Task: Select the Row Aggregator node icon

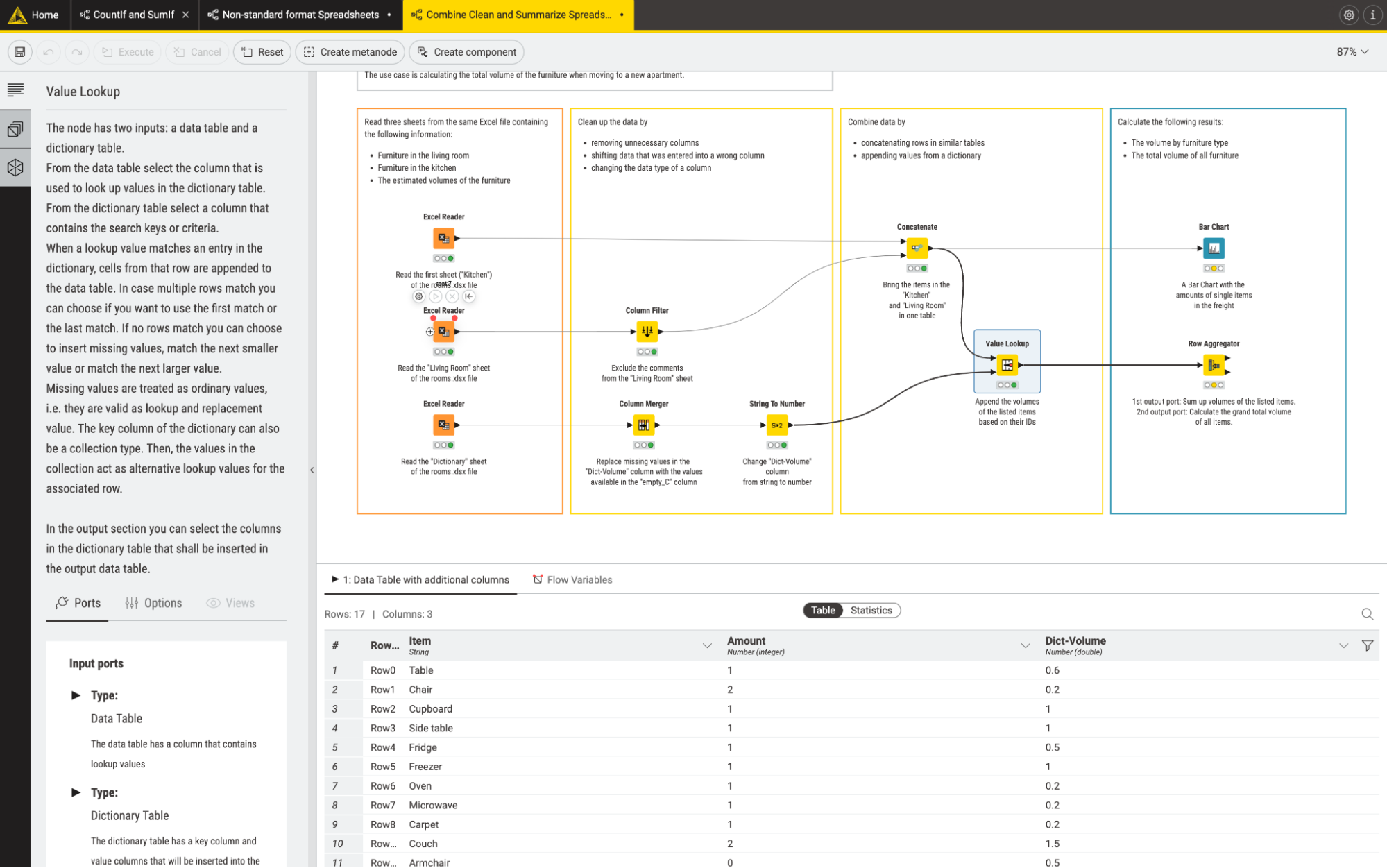Action: pos(1214,365)
